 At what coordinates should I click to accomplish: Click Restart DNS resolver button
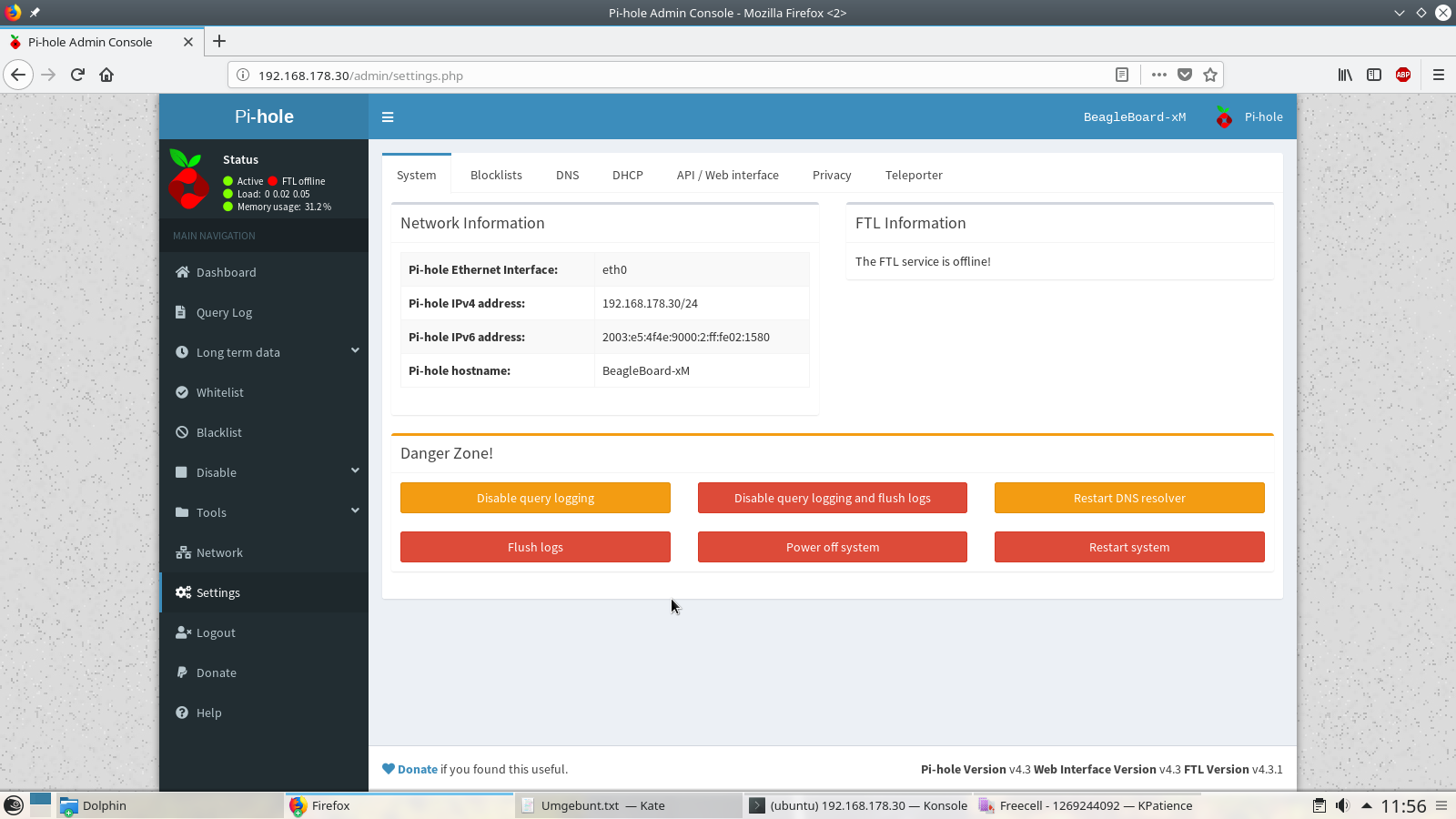tap(1129, 498)
